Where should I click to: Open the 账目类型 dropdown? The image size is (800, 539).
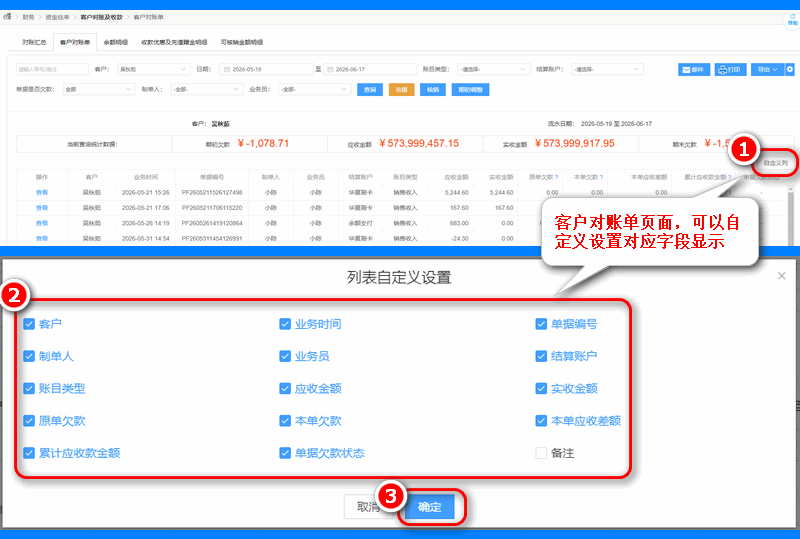click(x=492, y=69)
